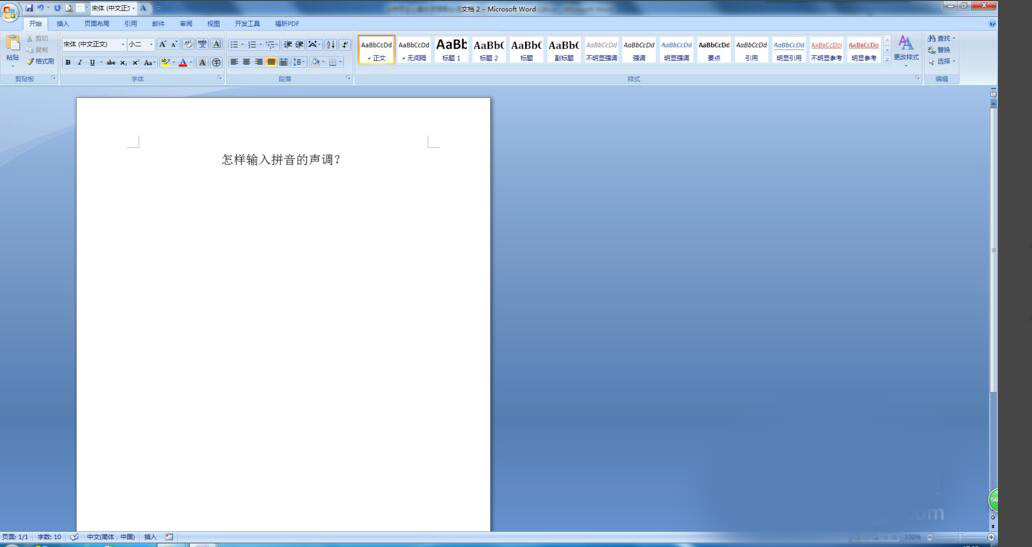Switch to the 插入 ribbon tab
The width and height of the screenshot is (1032, 547).
63,24
